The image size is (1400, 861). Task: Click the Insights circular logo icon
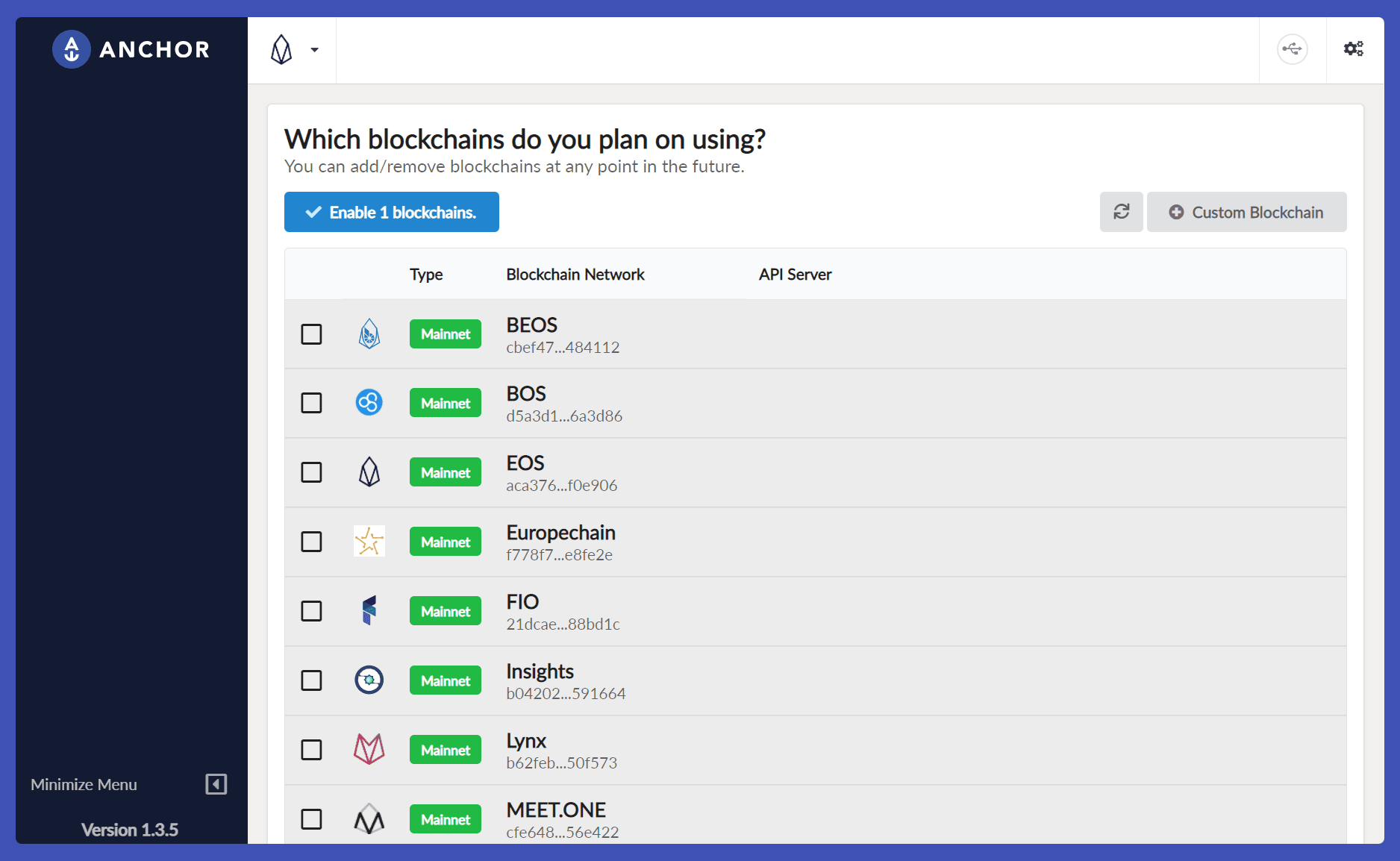[x=369, y=680]
